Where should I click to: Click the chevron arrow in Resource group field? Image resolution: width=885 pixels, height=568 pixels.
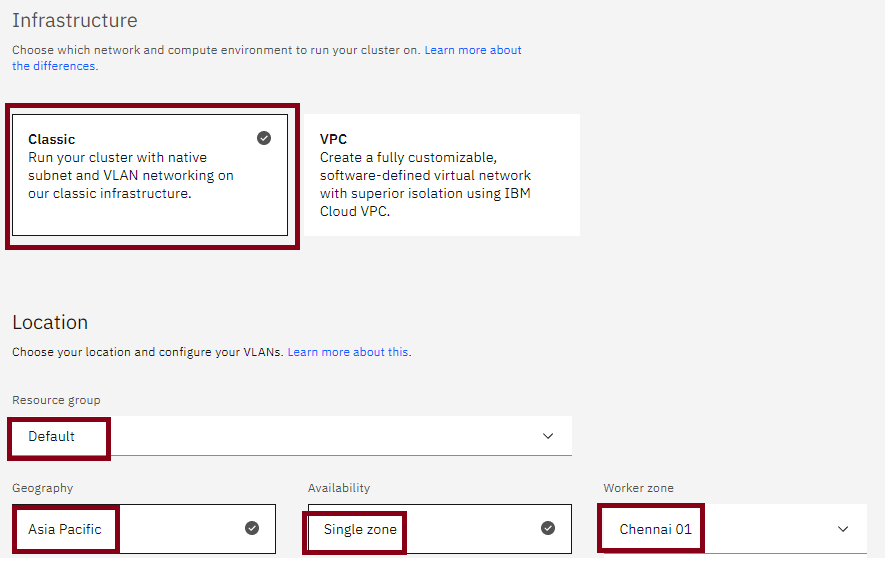(548, 436)
